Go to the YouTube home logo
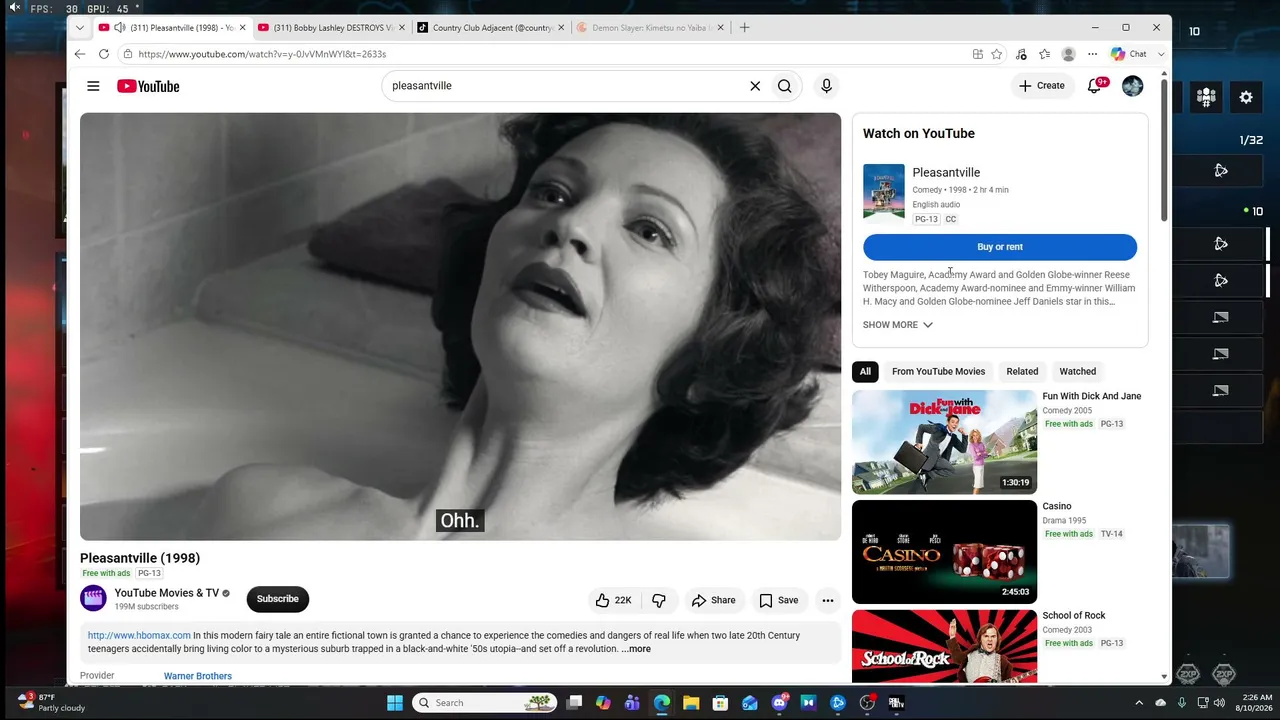1280x720 pixels. [x=148, y=86]
